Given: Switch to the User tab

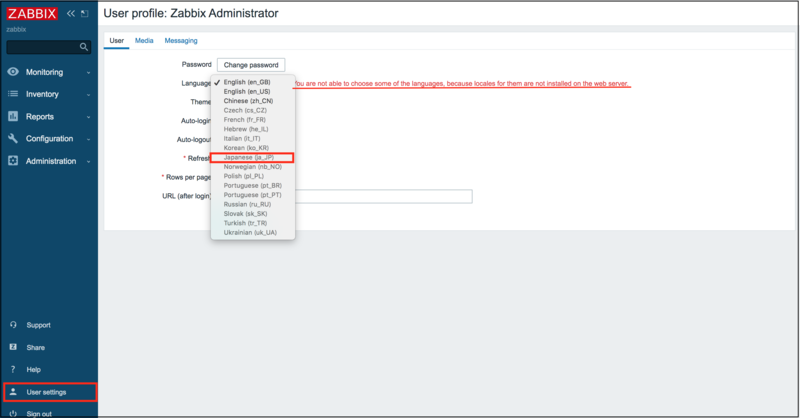Looking at the screenshot, I should point(116,40).
